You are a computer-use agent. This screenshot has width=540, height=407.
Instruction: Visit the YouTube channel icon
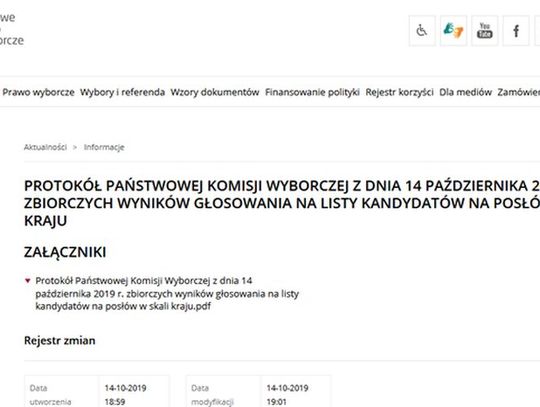(485, 31)
